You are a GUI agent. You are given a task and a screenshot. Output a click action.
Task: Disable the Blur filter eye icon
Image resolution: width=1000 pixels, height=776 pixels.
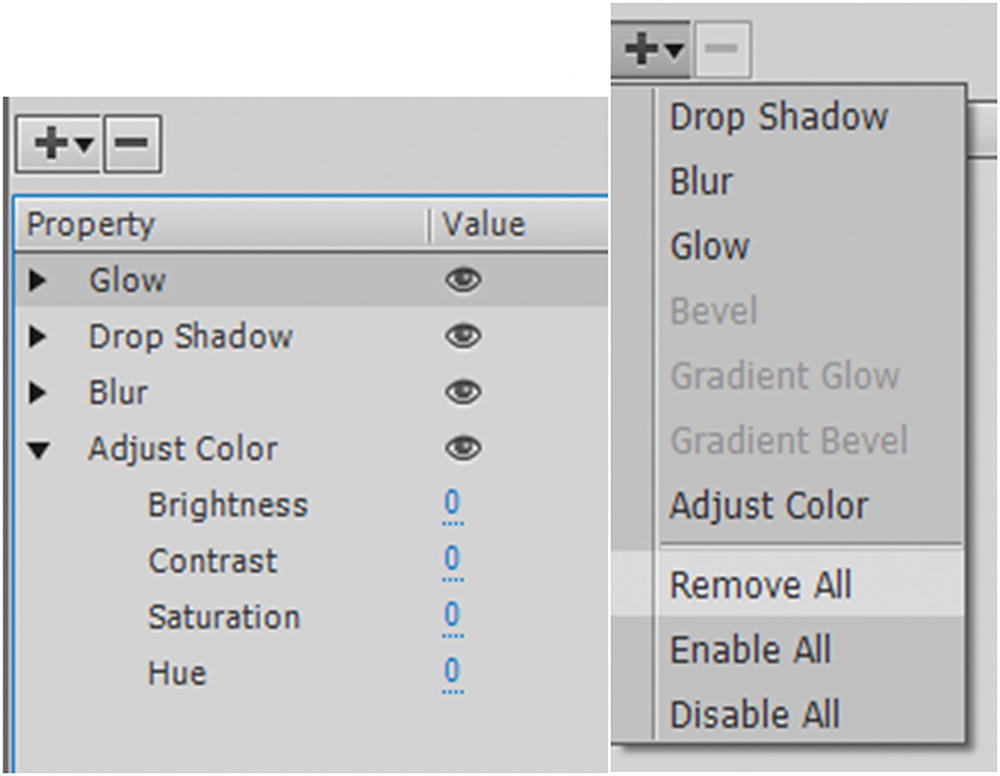tap(462, 394)
